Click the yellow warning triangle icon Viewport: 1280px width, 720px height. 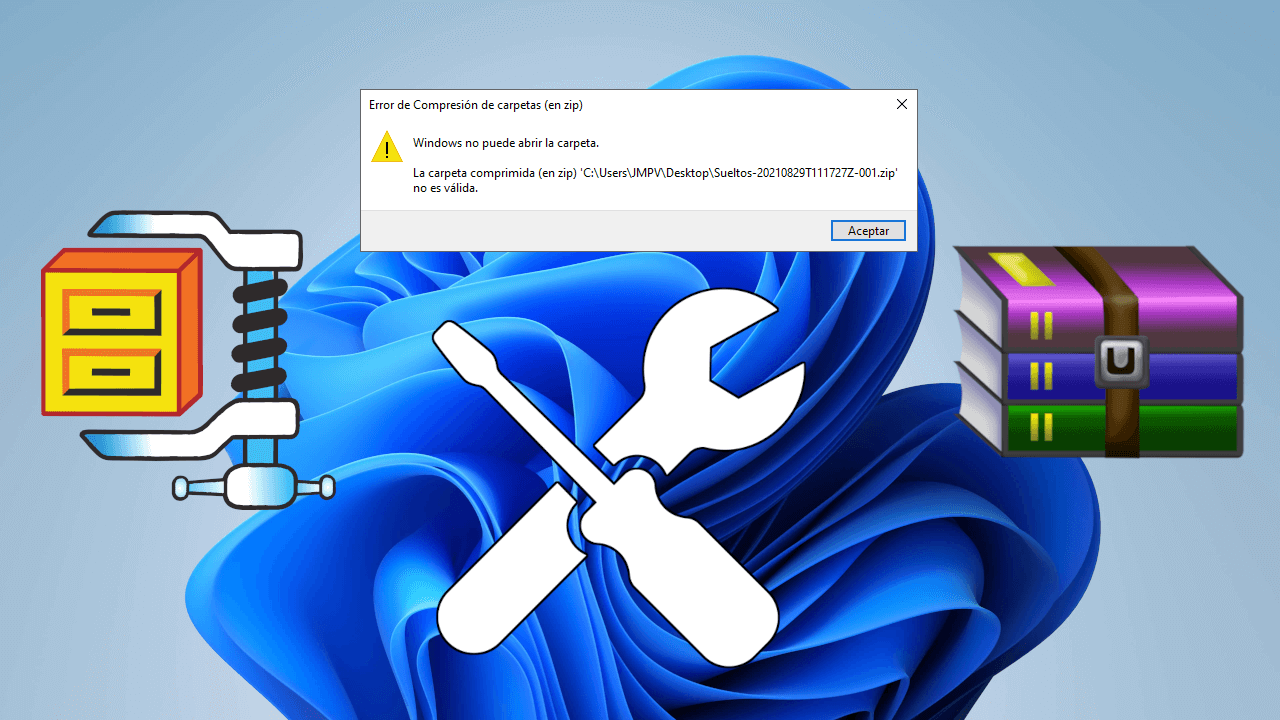tap(387, 147)
